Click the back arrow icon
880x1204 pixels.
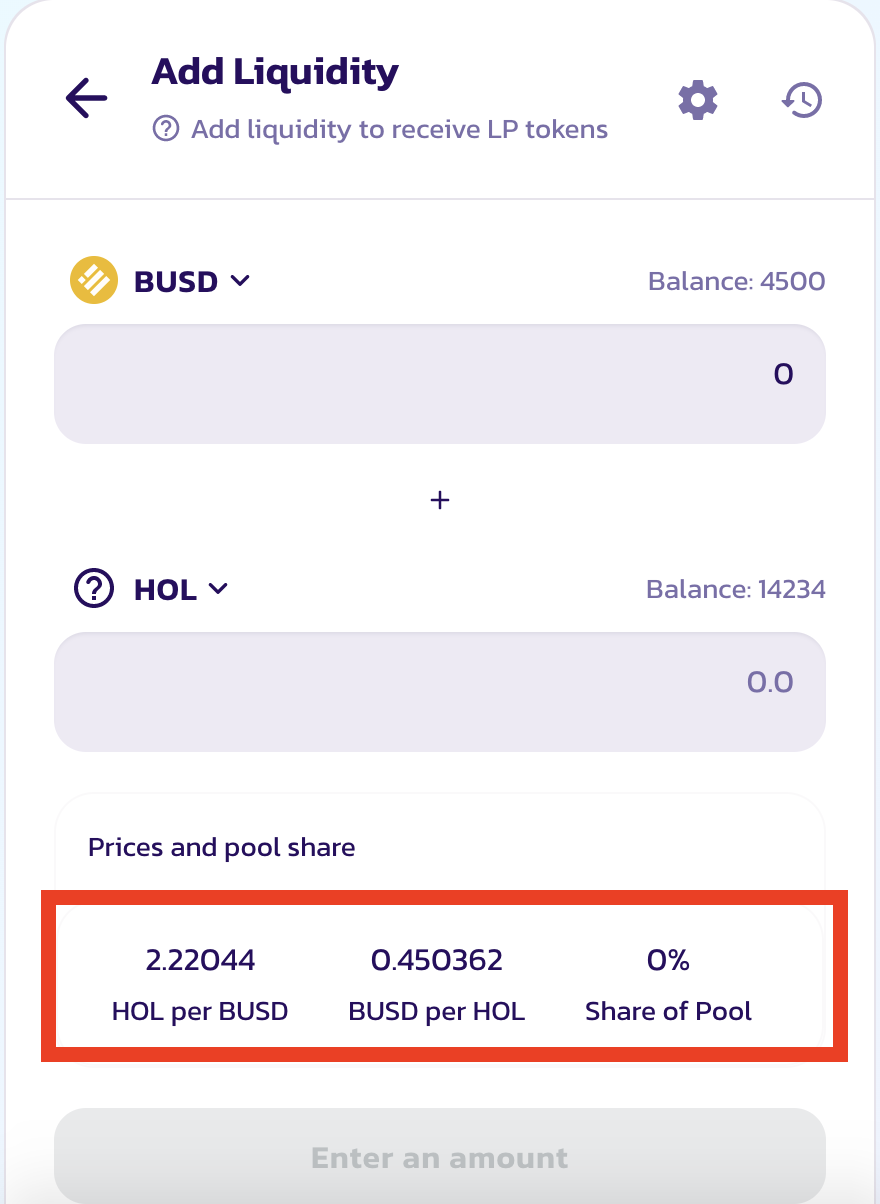pos(86,98)
